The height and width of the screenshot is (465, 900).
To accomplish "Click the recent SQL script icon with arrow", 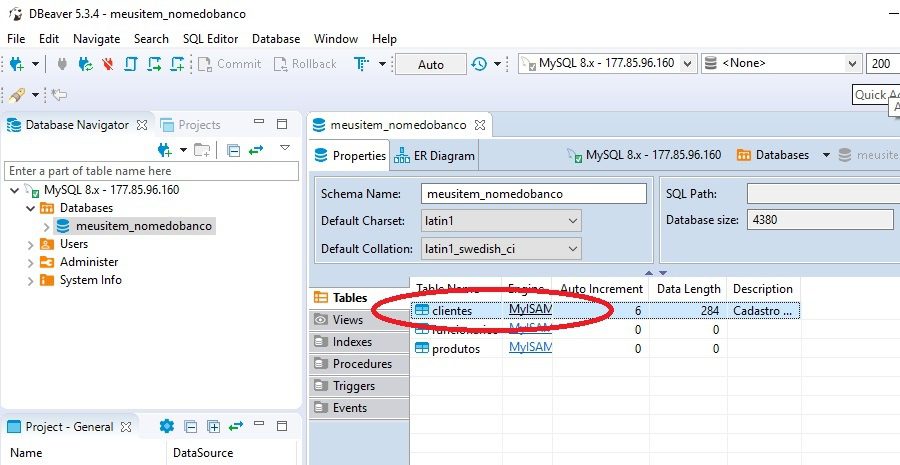I will tap(154, 64).
